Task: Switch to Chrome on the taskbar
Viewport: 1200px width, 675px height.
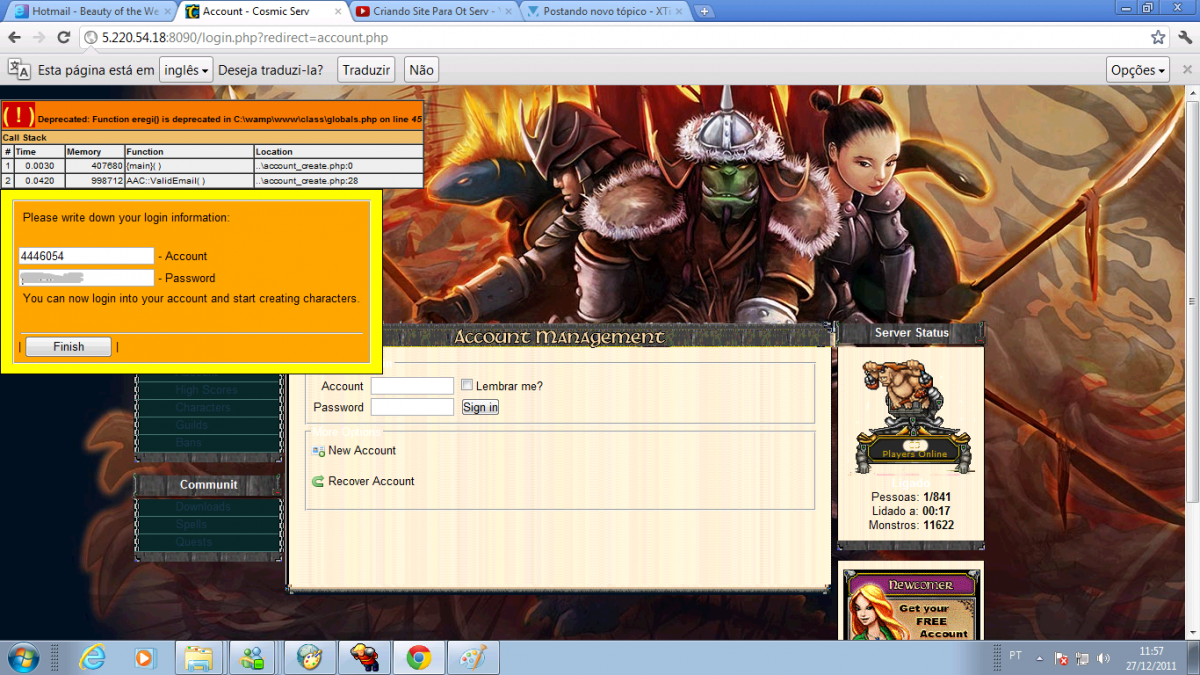Action: click(x=418, y=657)
